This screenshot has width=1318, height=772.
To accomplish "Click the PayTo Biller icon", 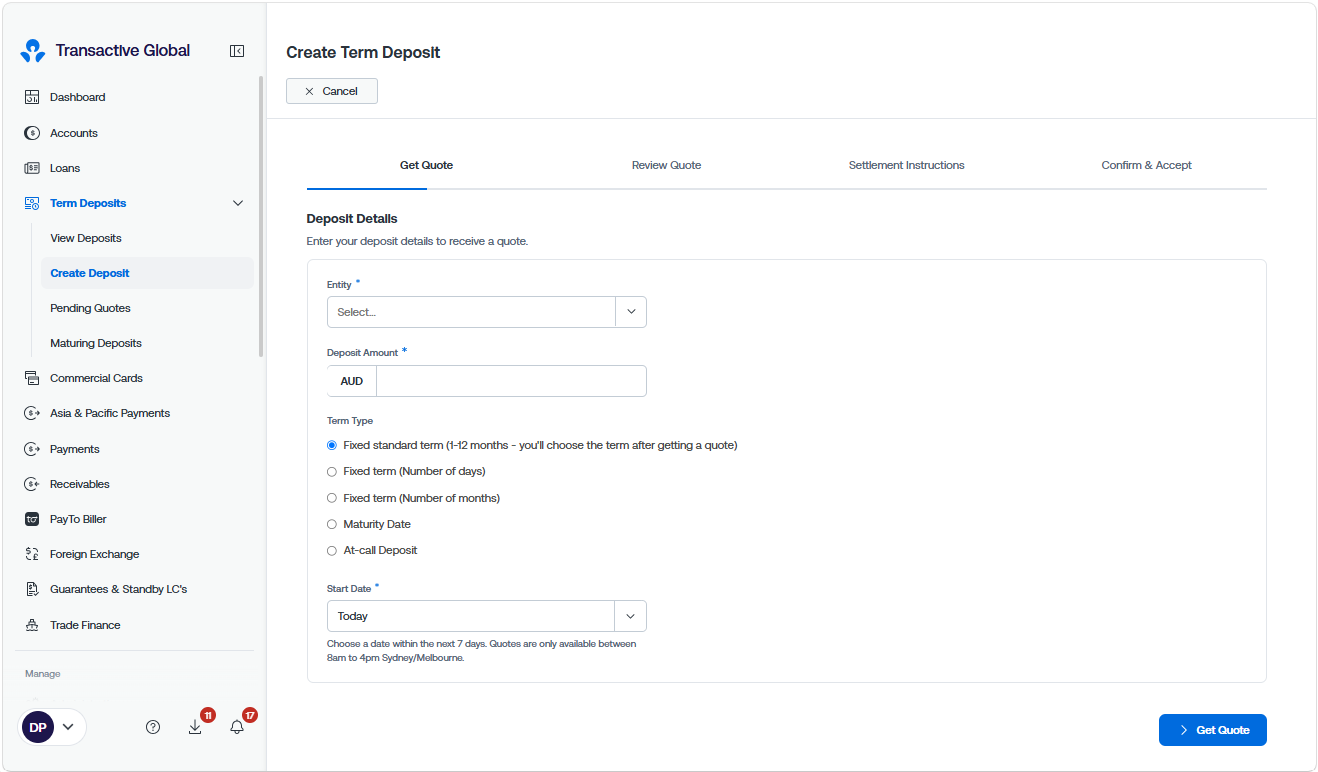I will click(x=31, y=519).
